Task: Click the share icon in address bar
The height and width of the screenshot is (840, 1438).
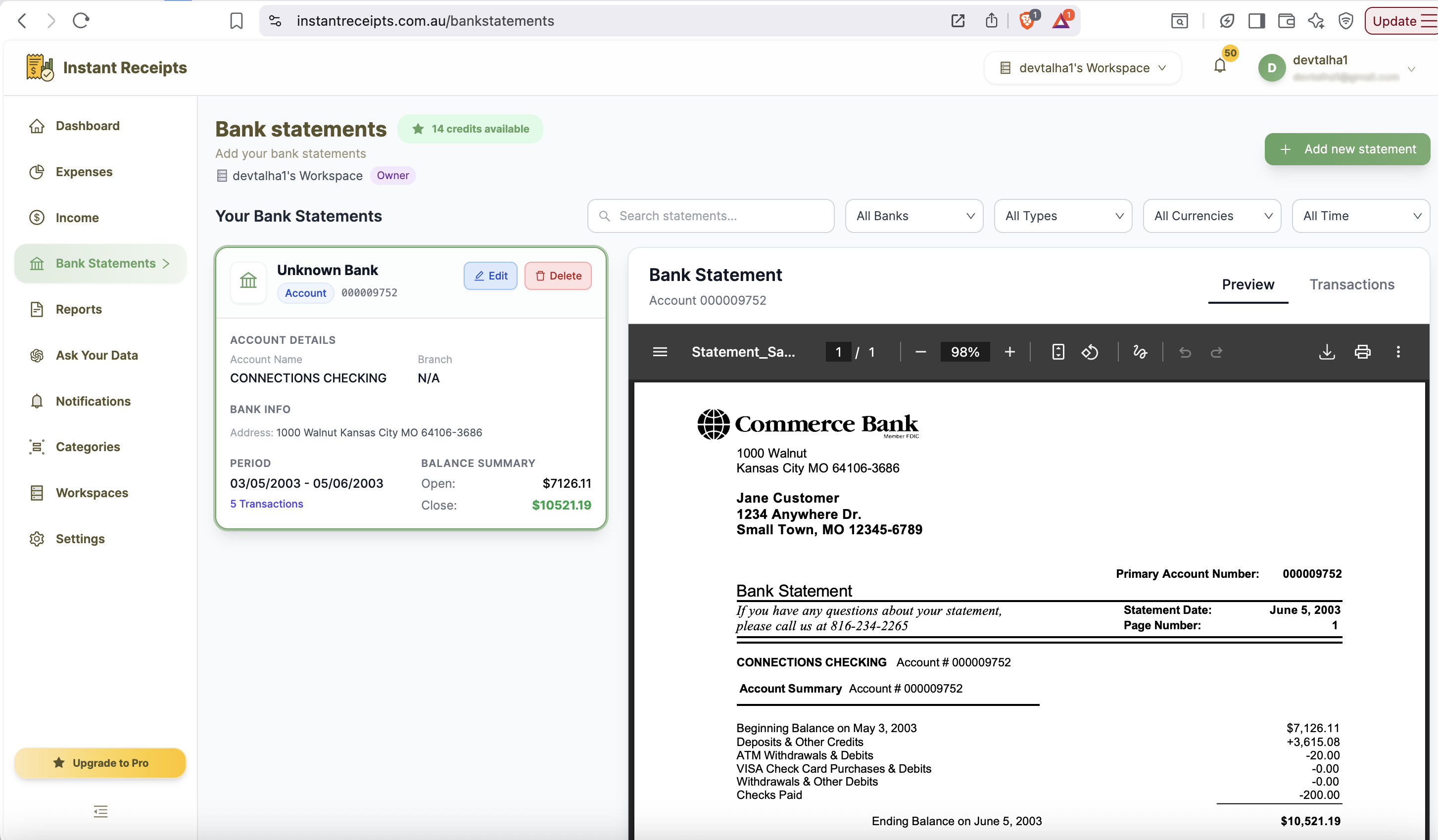Action: click(991, 21)
